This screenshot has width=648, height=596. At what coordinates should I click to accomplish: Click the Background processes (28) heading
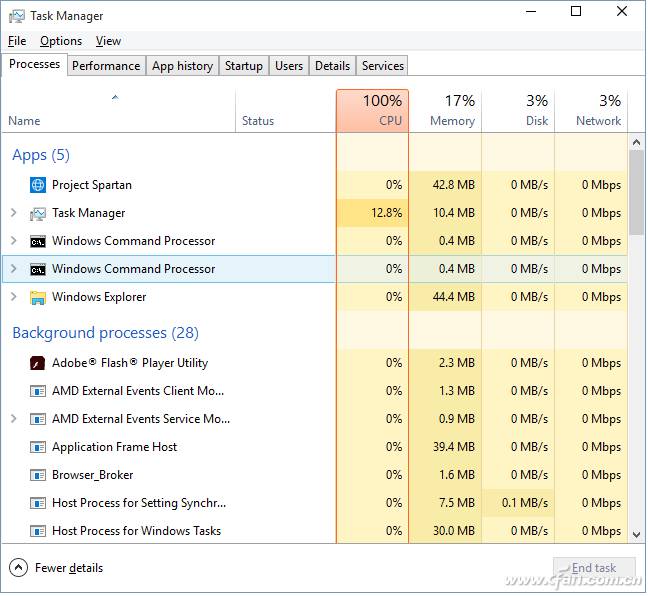(105, 333)
